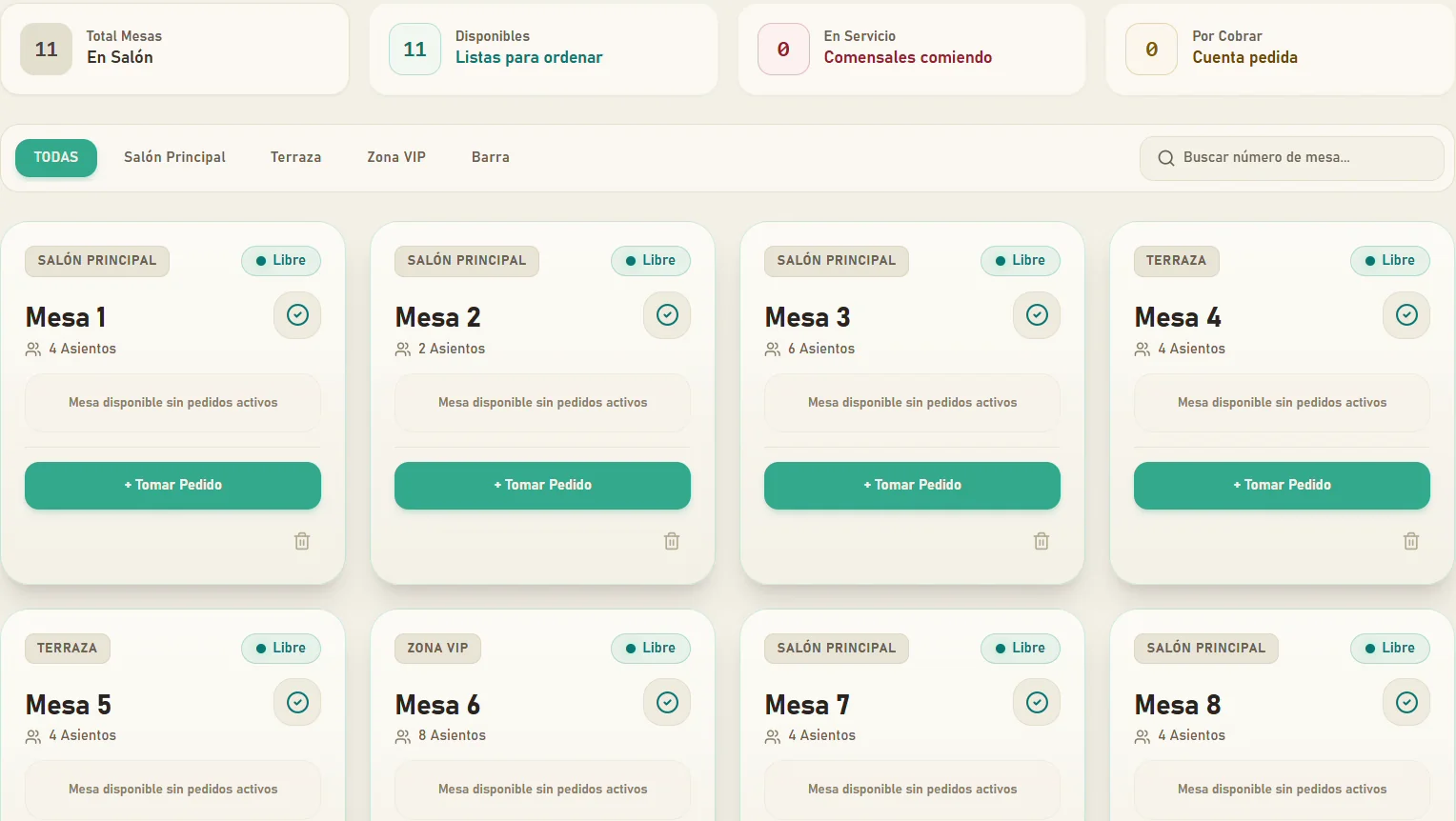Click the Por Cobrar count of 0
Viewport: 1456px width, 821px height.
click(1152, 50)
